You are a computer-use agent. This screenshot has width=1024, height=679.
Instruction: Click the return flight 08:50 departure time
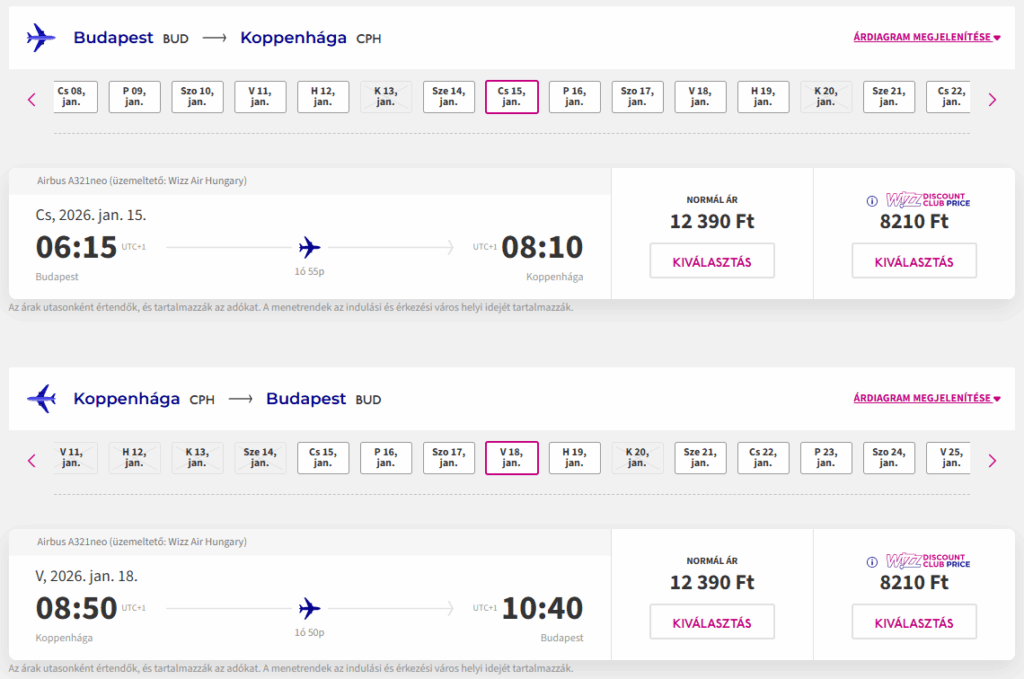pyautogui.click(x=77, y=608)
